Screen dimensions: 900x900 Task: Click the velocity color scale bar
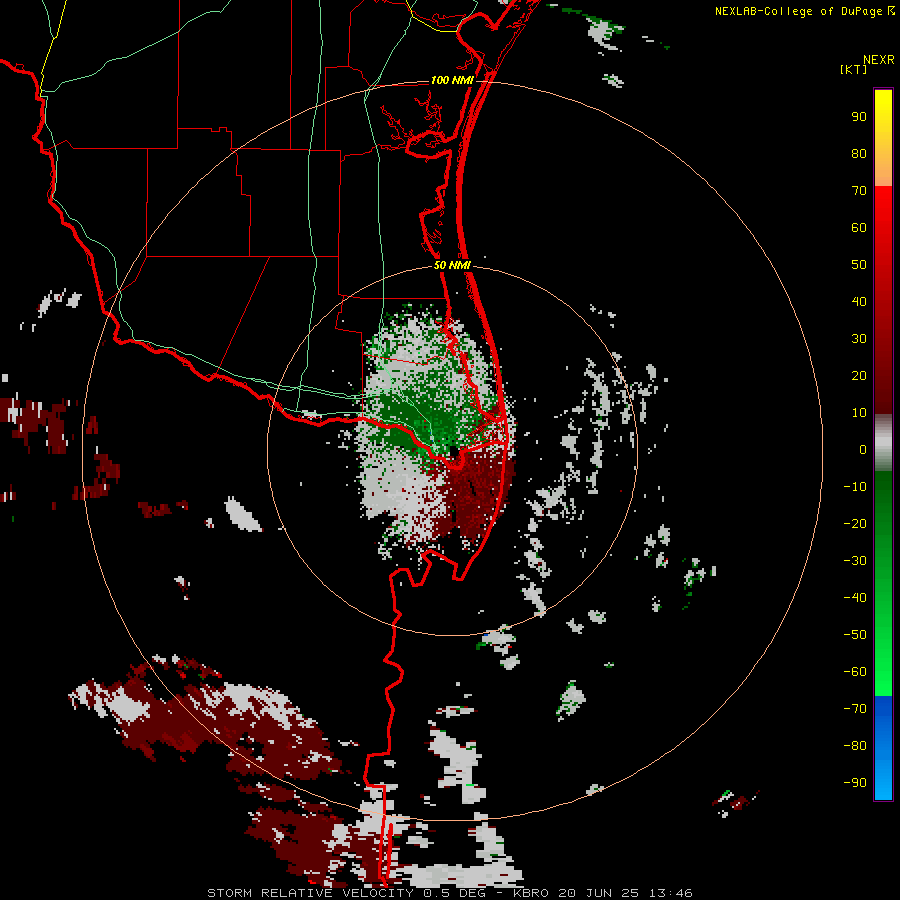pos(883,444)
